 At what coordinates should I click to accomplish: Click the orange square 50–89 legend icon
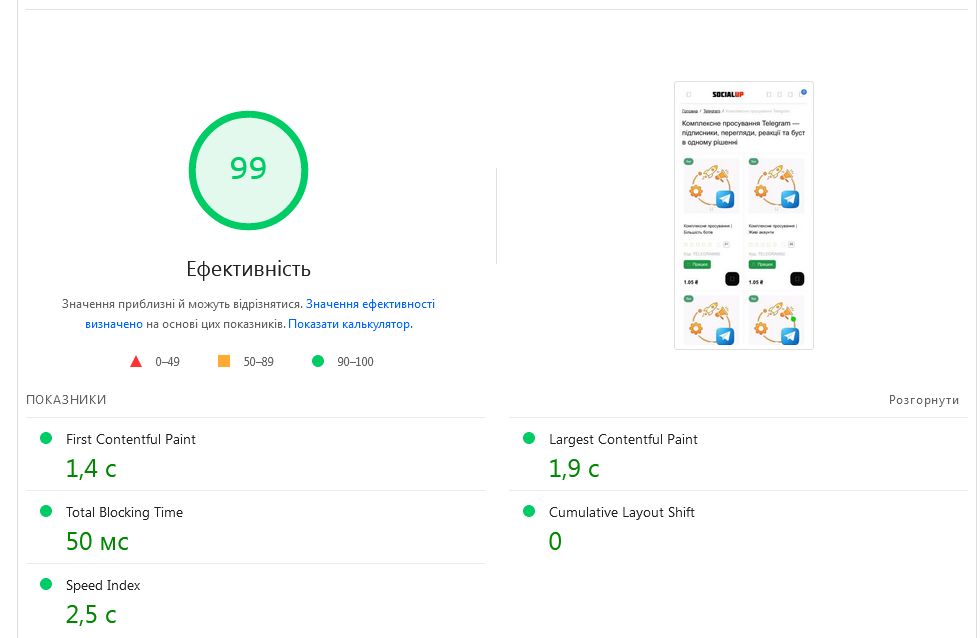[x=224, y=361]
